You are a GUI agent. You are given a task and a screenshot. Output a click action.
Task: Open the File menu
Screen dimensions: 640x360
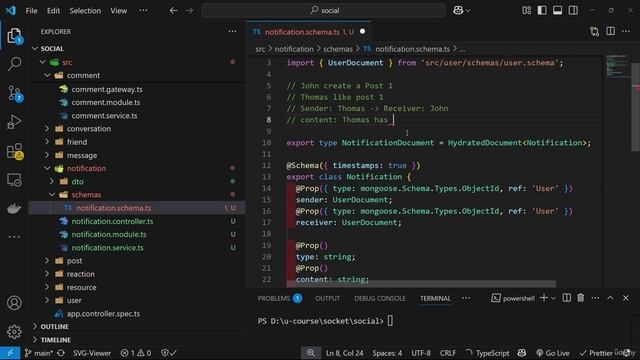point(31,11)
